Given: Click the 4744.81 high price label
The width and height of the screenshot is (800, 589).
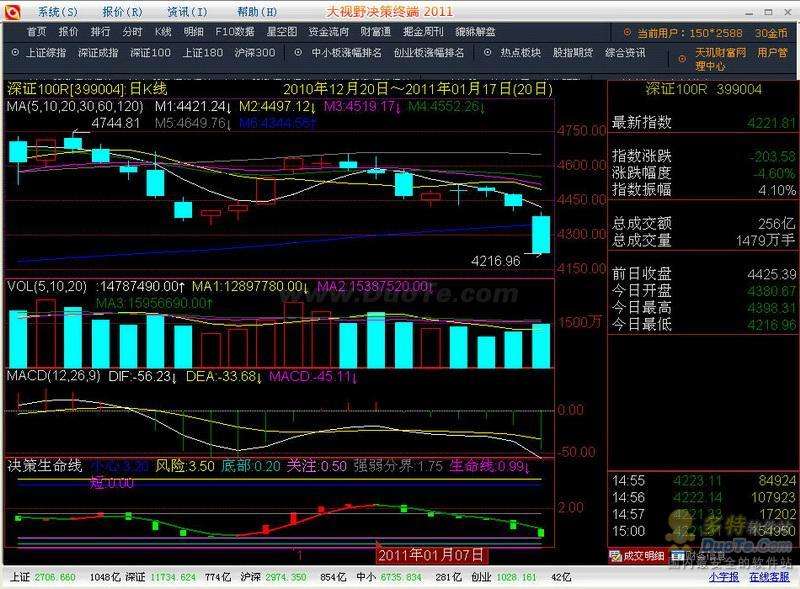Looking at the screenshot, I should point(116,123).
